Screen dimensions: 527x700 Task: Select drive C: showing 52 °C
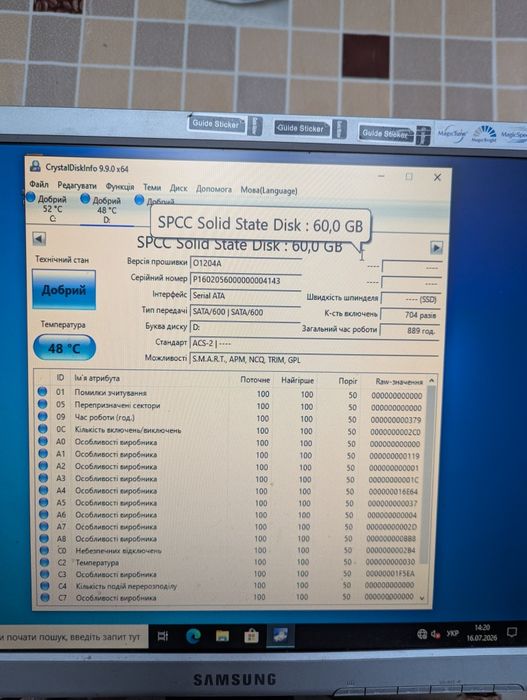point(49,207)
